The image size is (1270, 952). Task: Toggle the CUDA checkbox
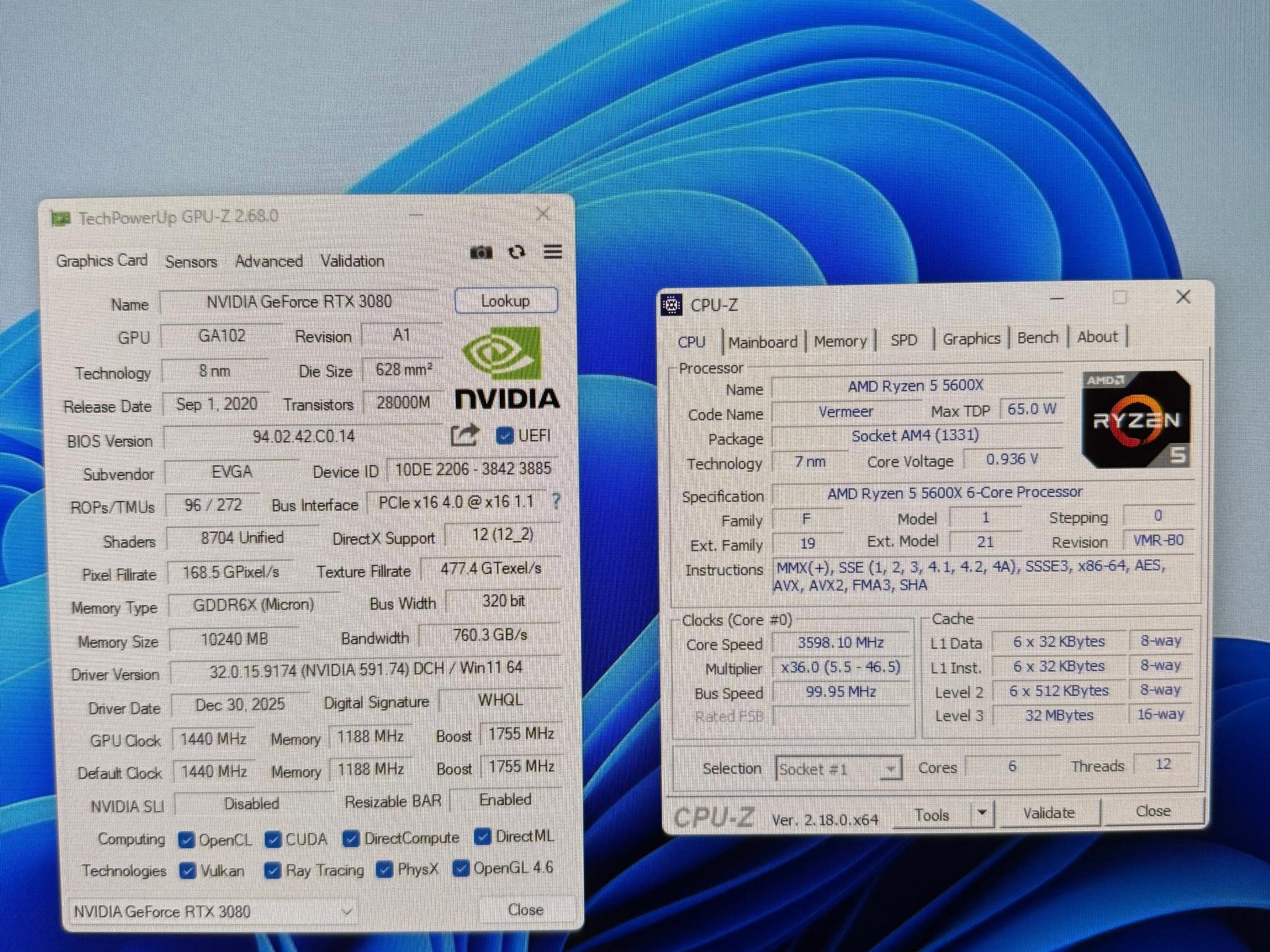272,839
